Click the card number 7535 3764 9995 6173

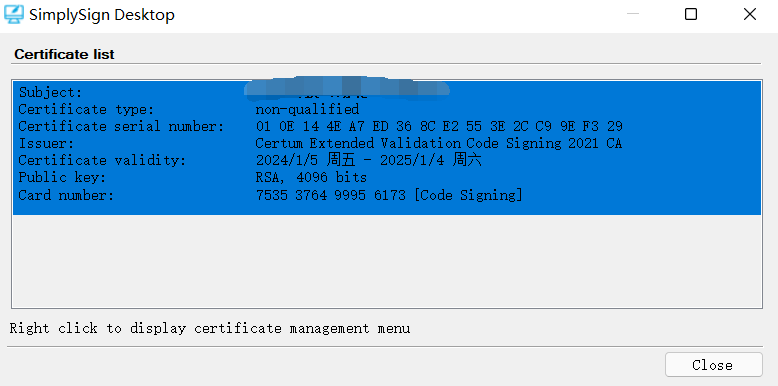[x=331, y=195]
